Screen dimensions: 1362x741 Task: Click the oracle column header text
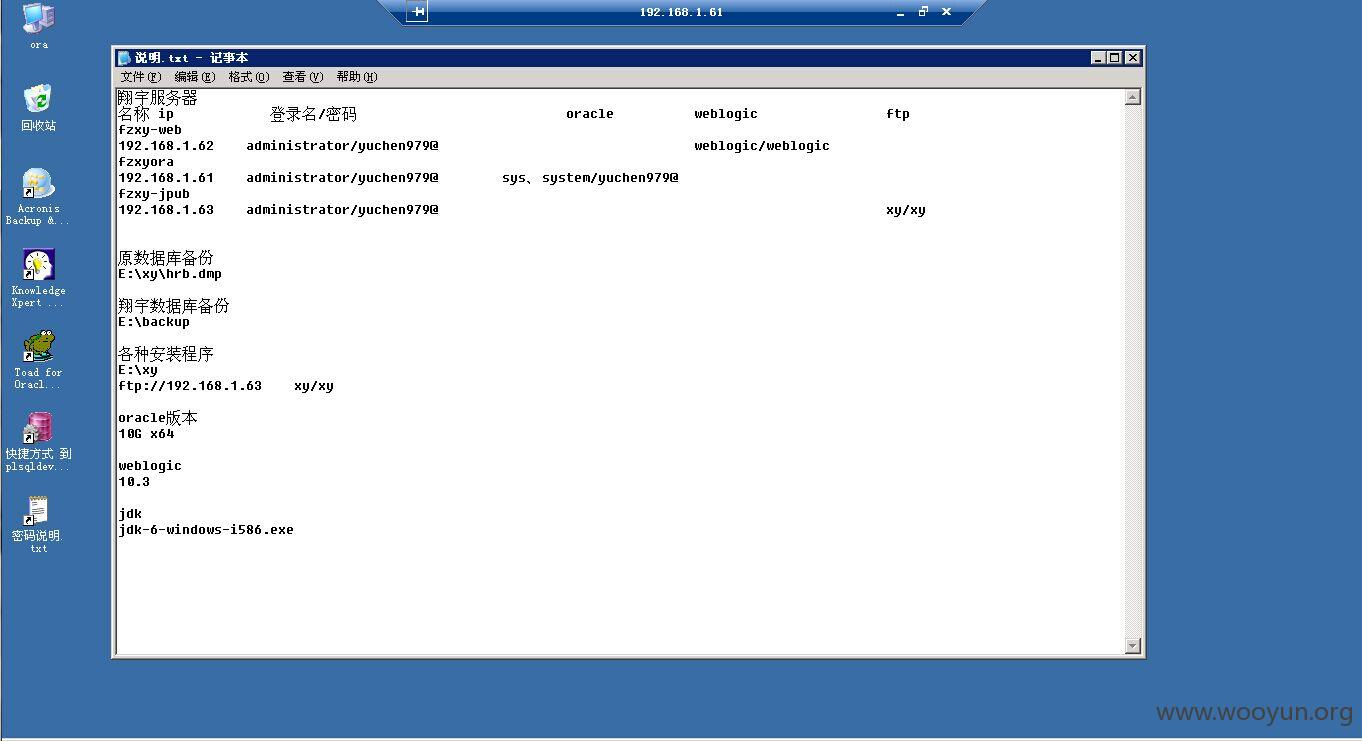click(x=590, y=114)
